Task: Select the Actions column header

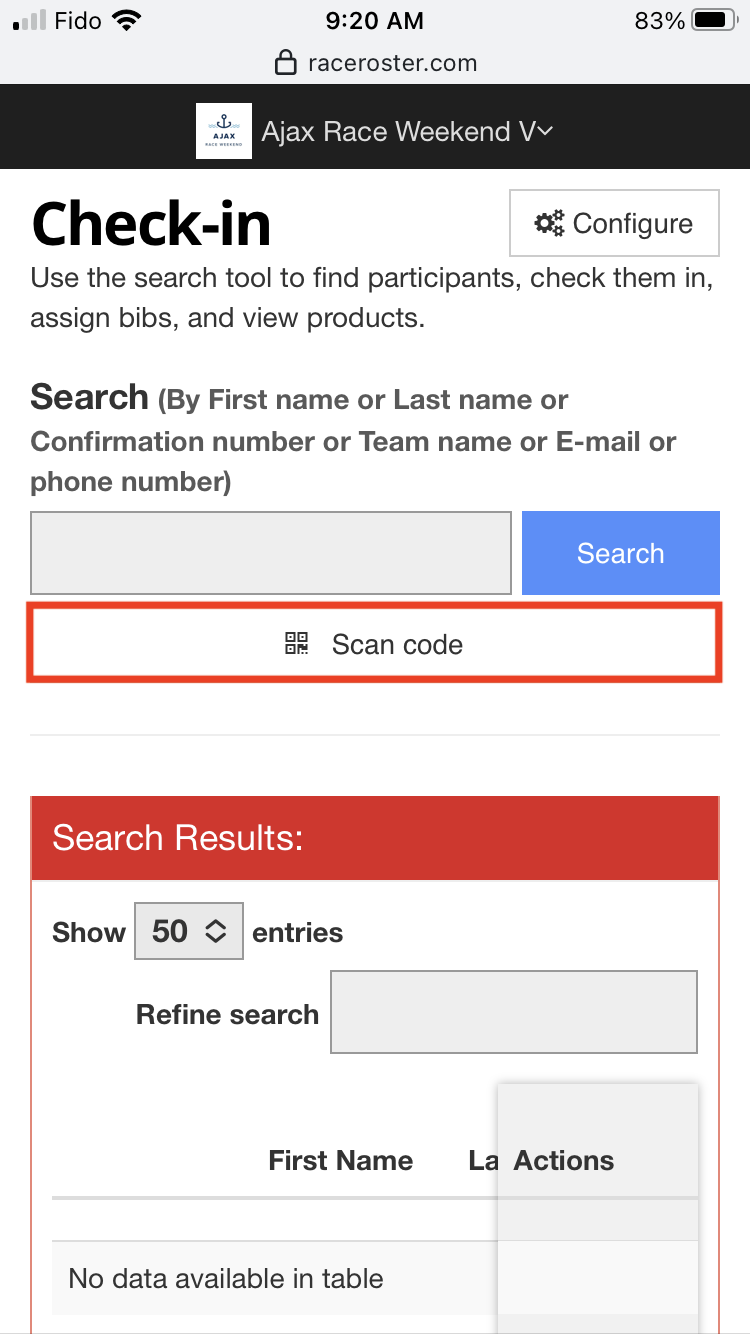Action: [x=563, y=1160]
